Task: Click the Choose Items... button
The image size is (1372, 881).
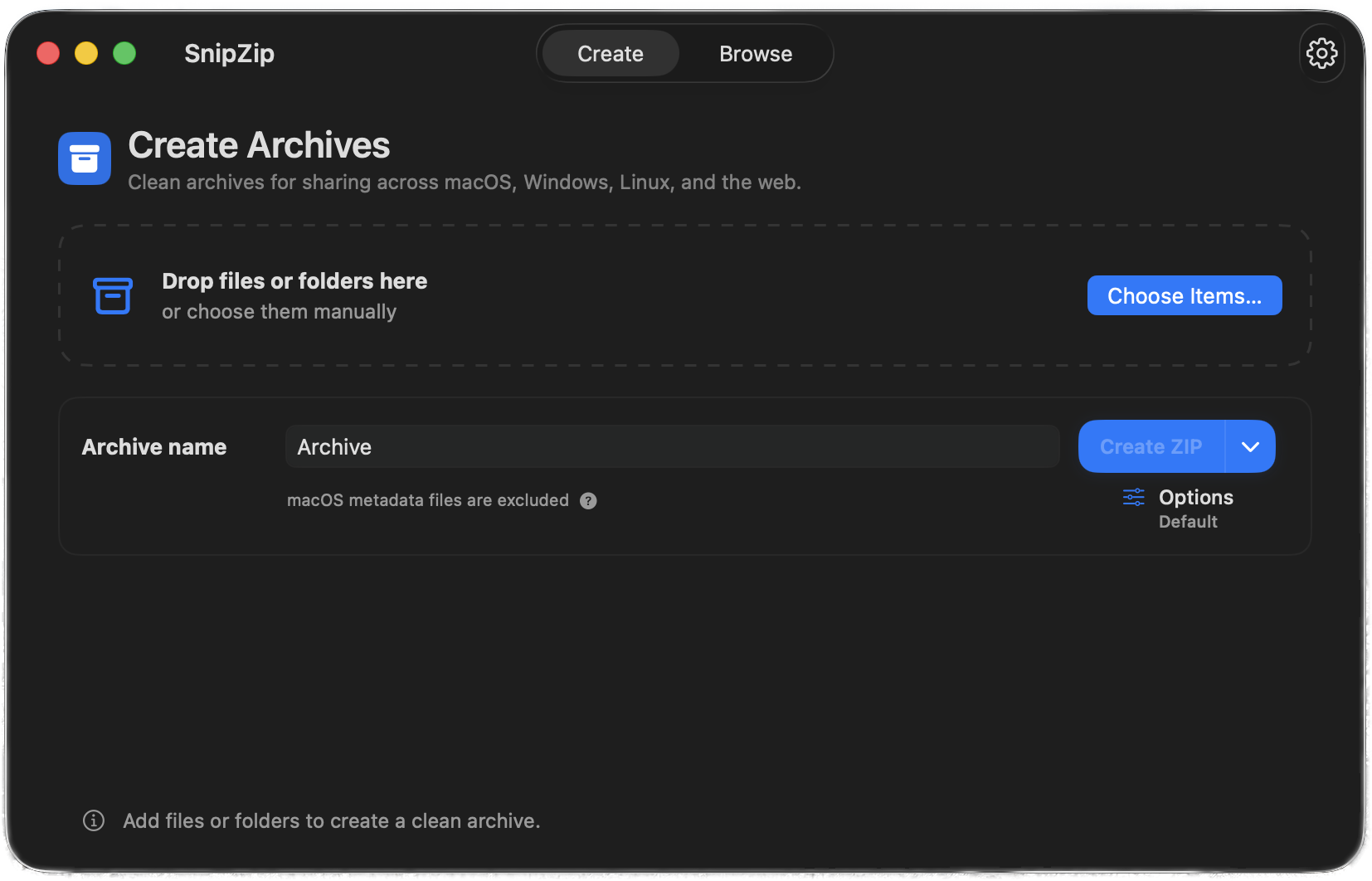Action: click(x=1185, y=295)
